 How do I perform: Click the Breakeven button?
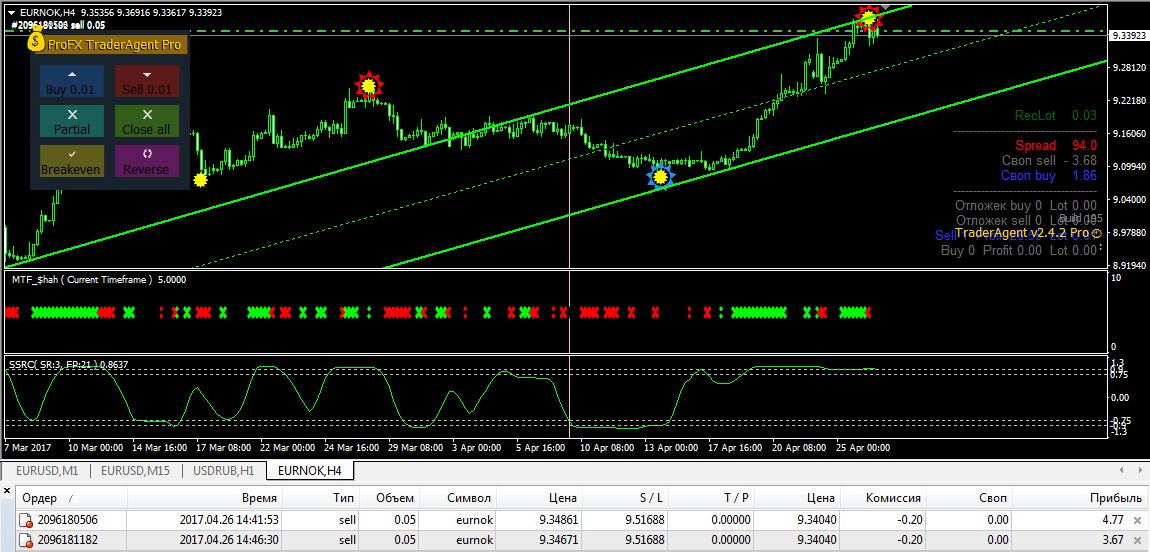[71, 161]
